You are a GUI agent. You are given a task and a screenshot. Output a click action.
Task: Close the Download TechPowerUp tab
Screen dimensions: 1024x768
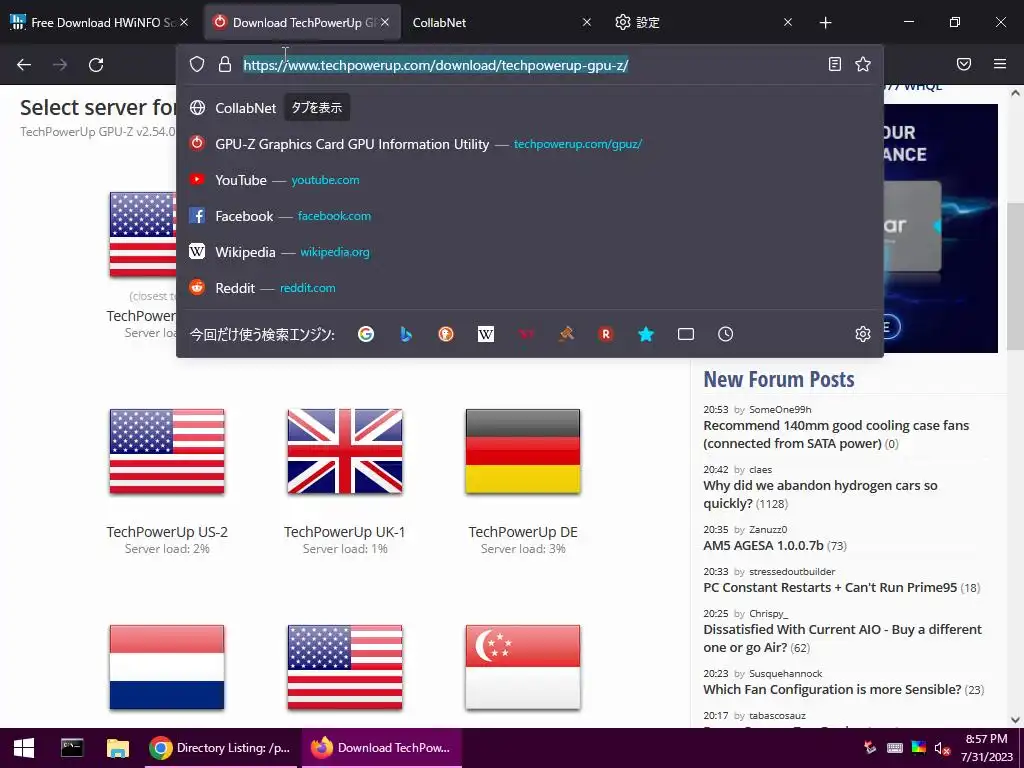(x=385, y=22)
